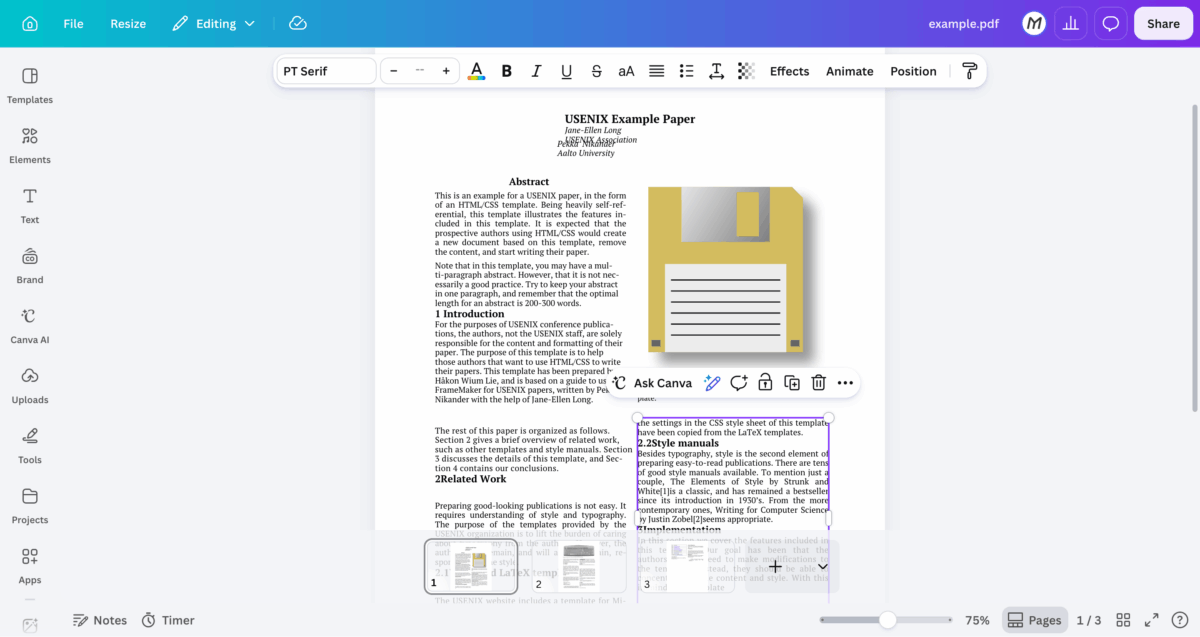1200x637 pixels.
Task: Toggle bulleted list formatting
Action: pyautogui.click(x=687, y=71)
